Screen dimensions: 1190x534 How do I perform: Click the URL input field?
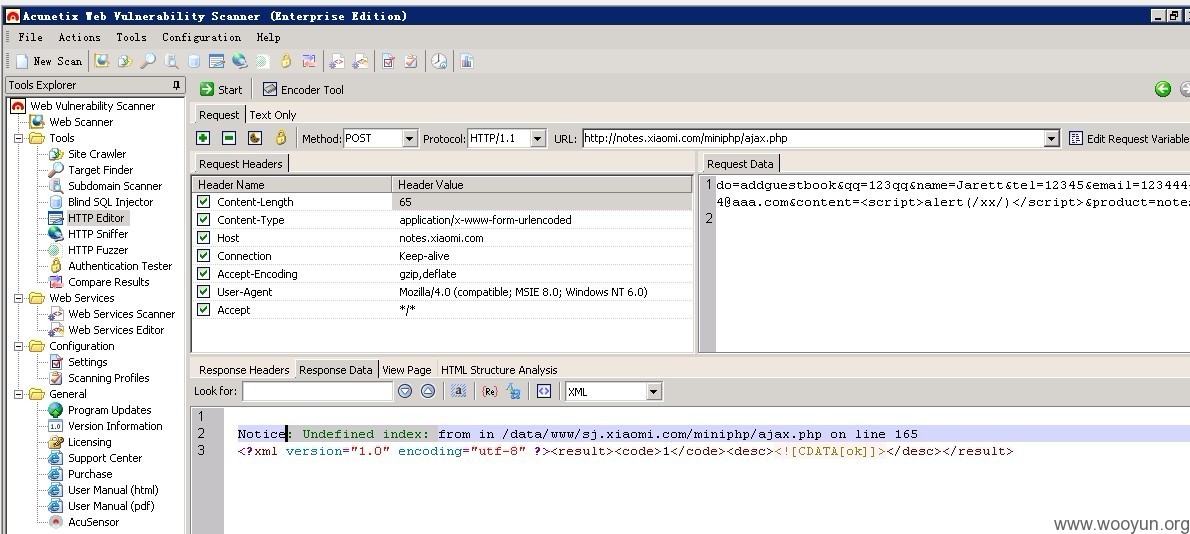(x=813, y=138)
